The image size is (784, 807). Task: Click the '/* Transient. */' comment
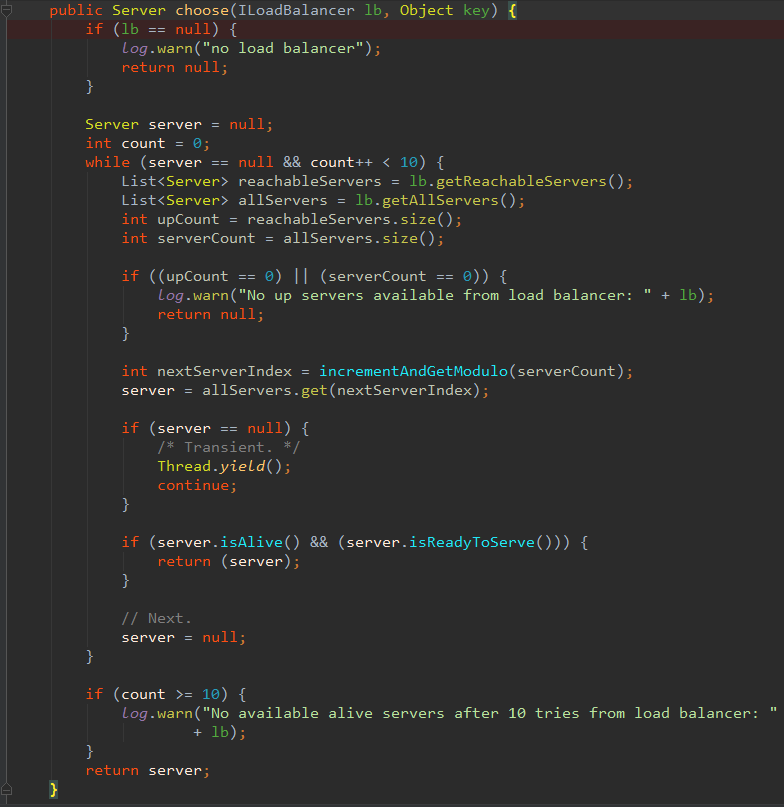pyautogui.click(x=228, y=447)
